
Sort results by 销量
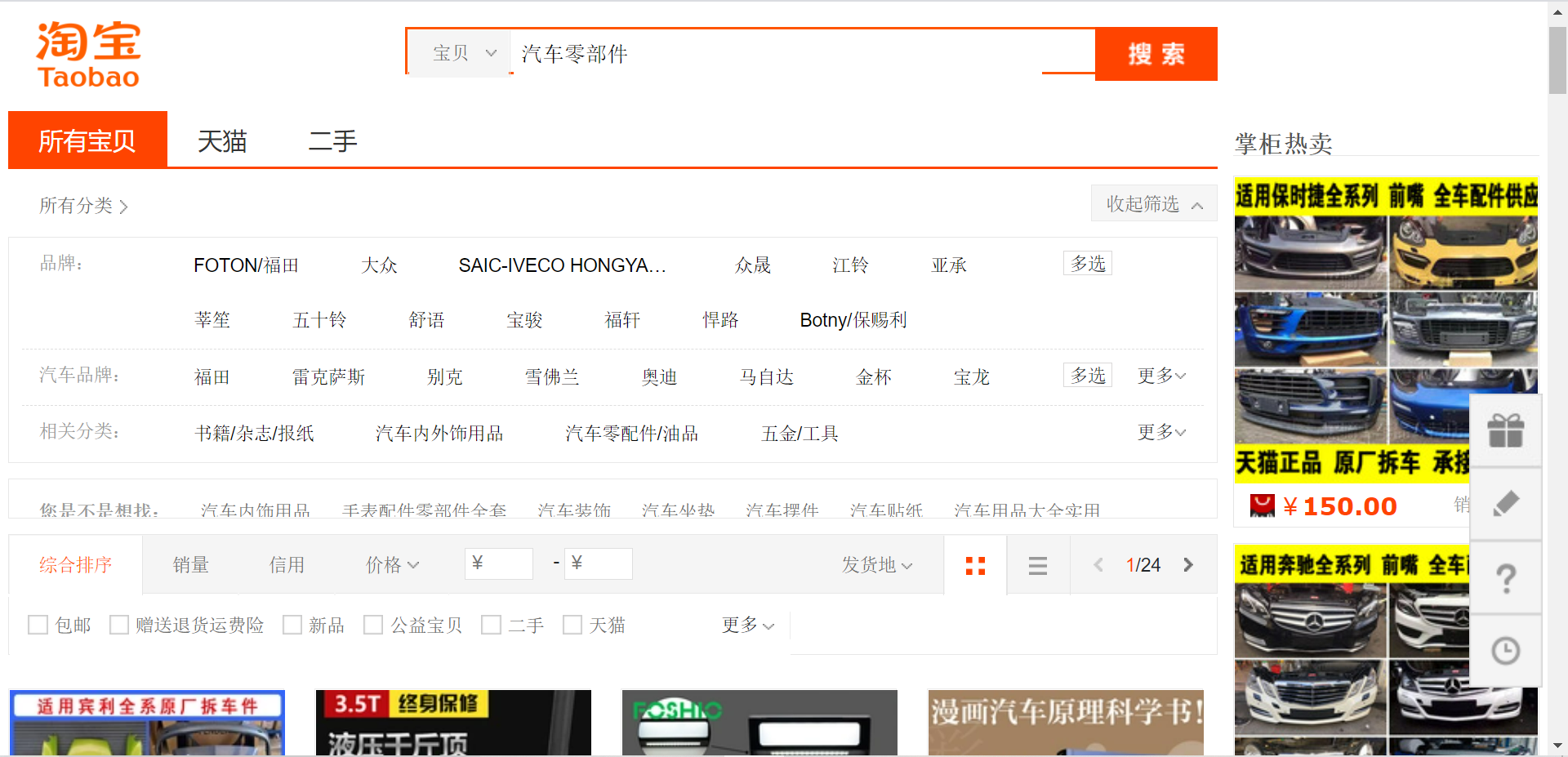191,565
